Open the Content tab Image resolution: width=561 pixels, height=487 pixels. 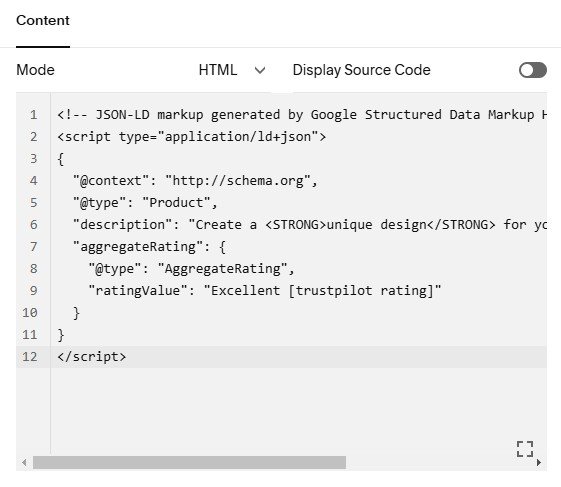point(43,20)
